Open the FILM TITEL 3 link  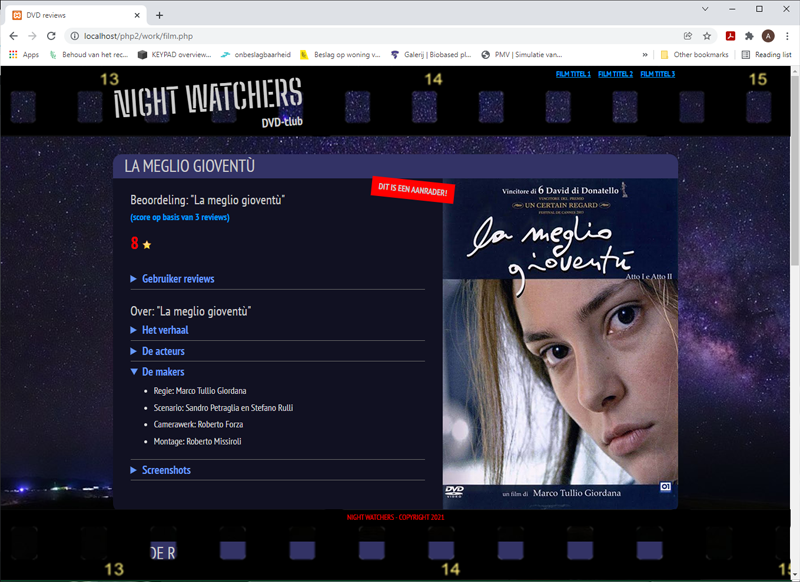[658, 74]
